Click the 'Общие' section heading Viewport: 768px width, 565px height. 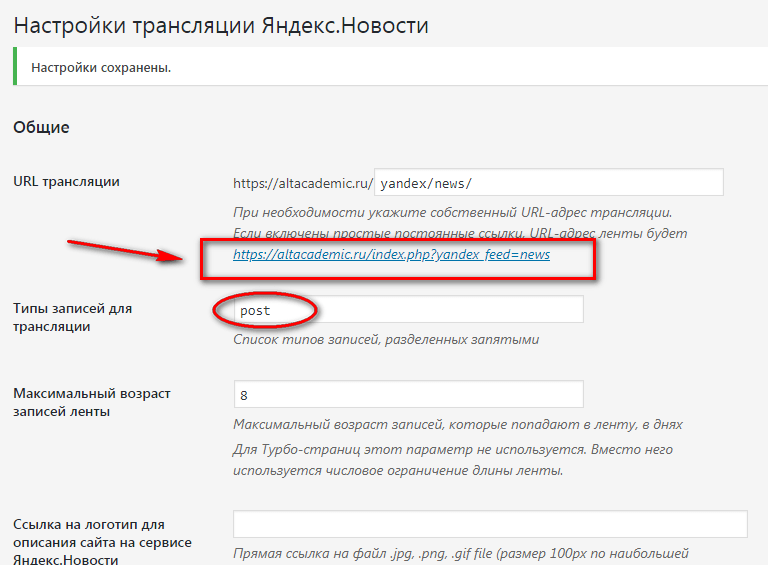(x=41, y=127)
